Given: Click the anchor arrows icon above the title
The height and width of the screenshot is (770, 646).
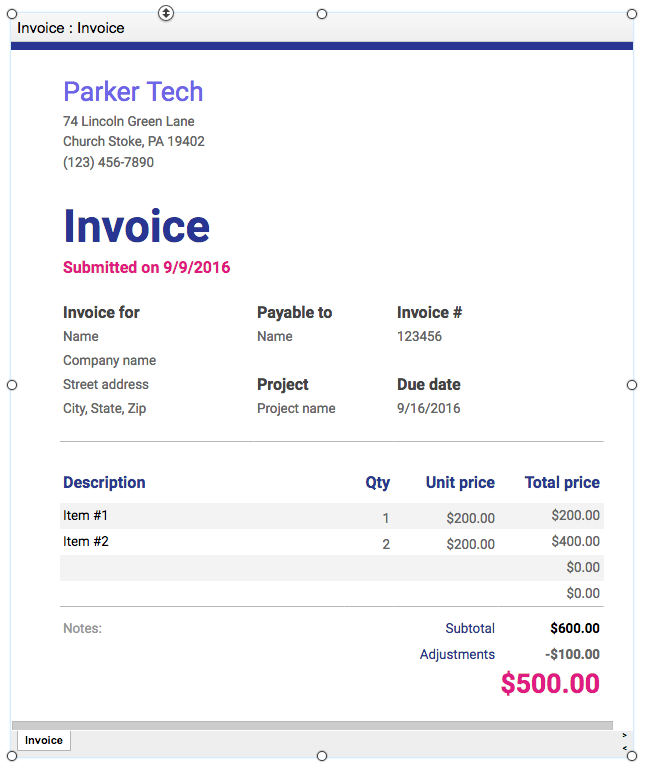Looking at the screenshot, I should click(x=166, y=13).
